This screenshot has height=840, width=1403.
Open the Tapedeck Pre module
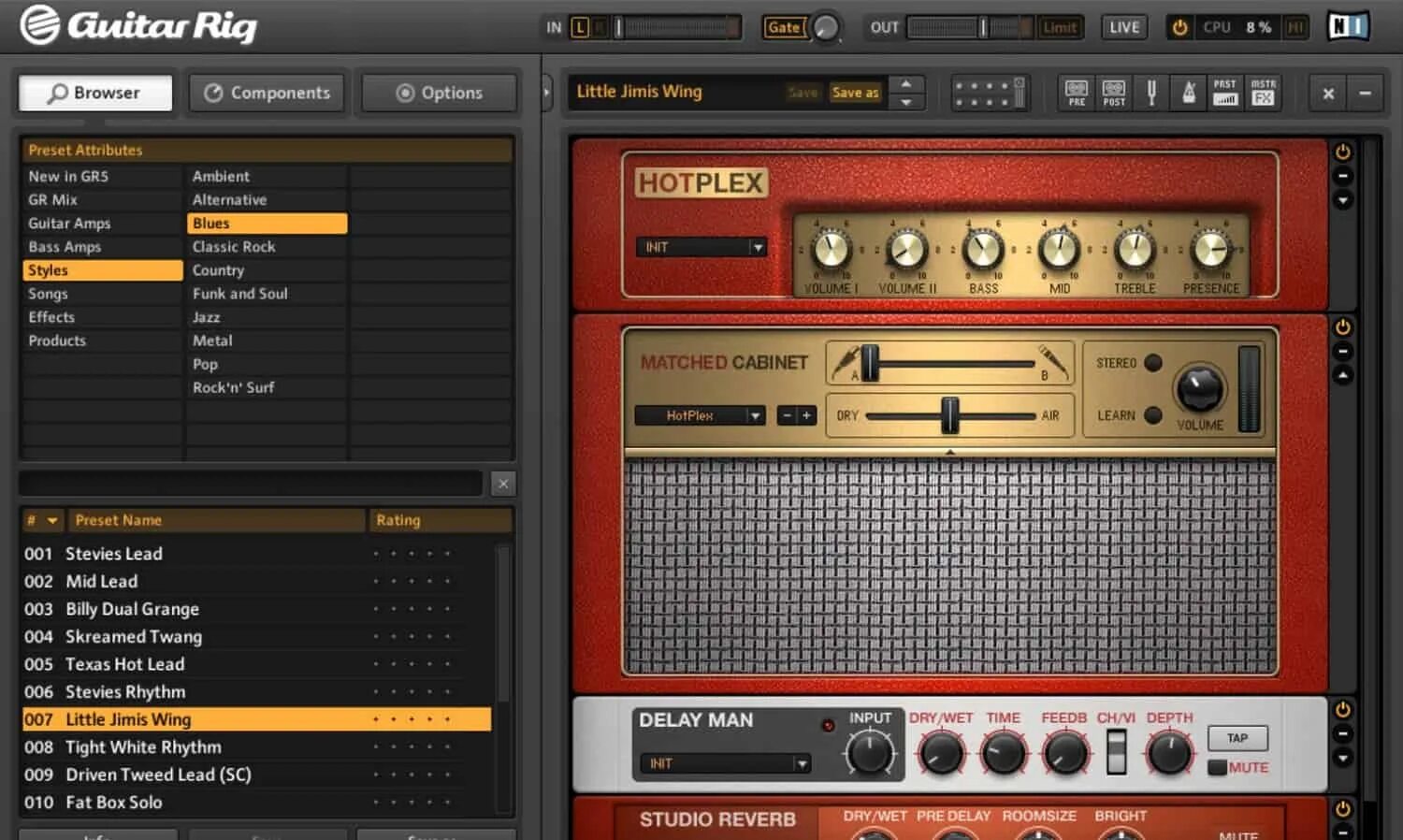point(1077,93)
